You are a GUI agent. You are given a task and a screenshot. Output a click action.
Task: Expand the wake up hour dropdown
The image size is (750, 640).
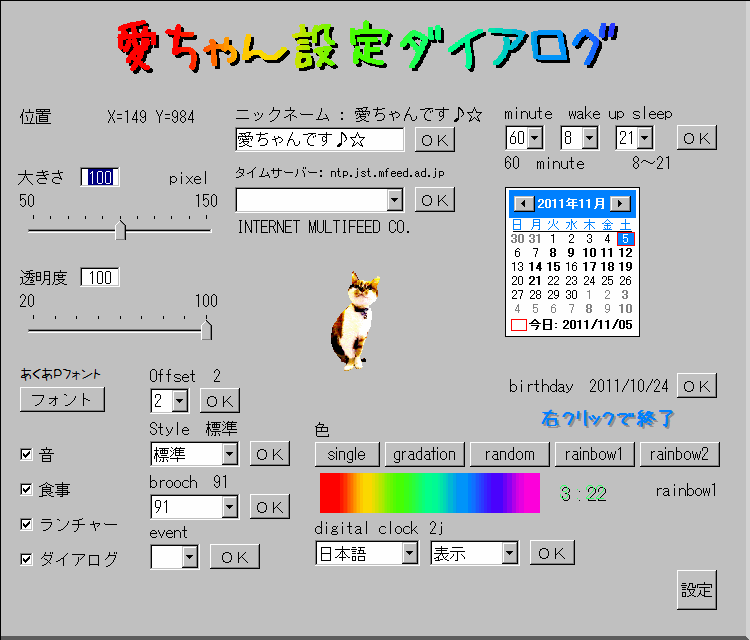(x=589, y=138)
